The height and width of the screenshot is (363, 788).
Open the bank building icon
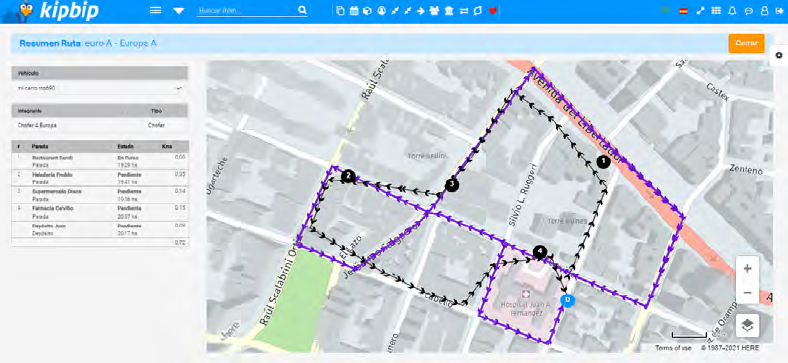(449, 11)
